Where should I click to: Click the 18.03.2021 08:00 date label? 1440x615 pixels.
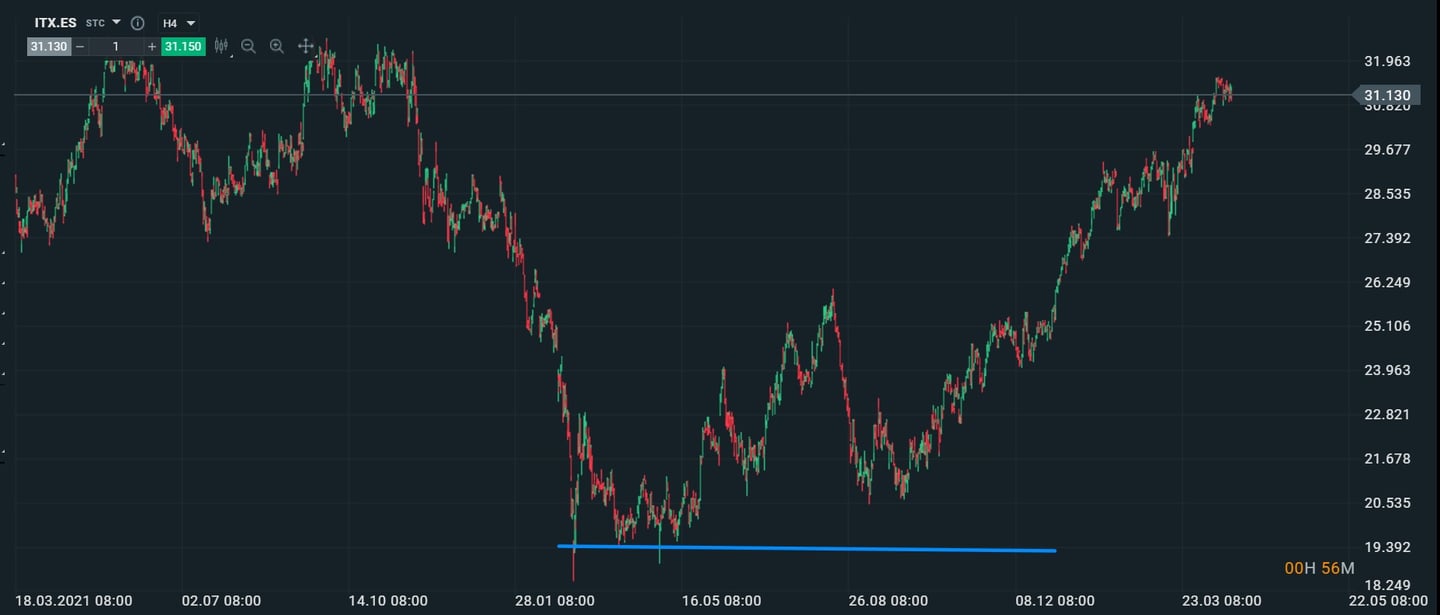pyautogui.click(x=73, y=600)
